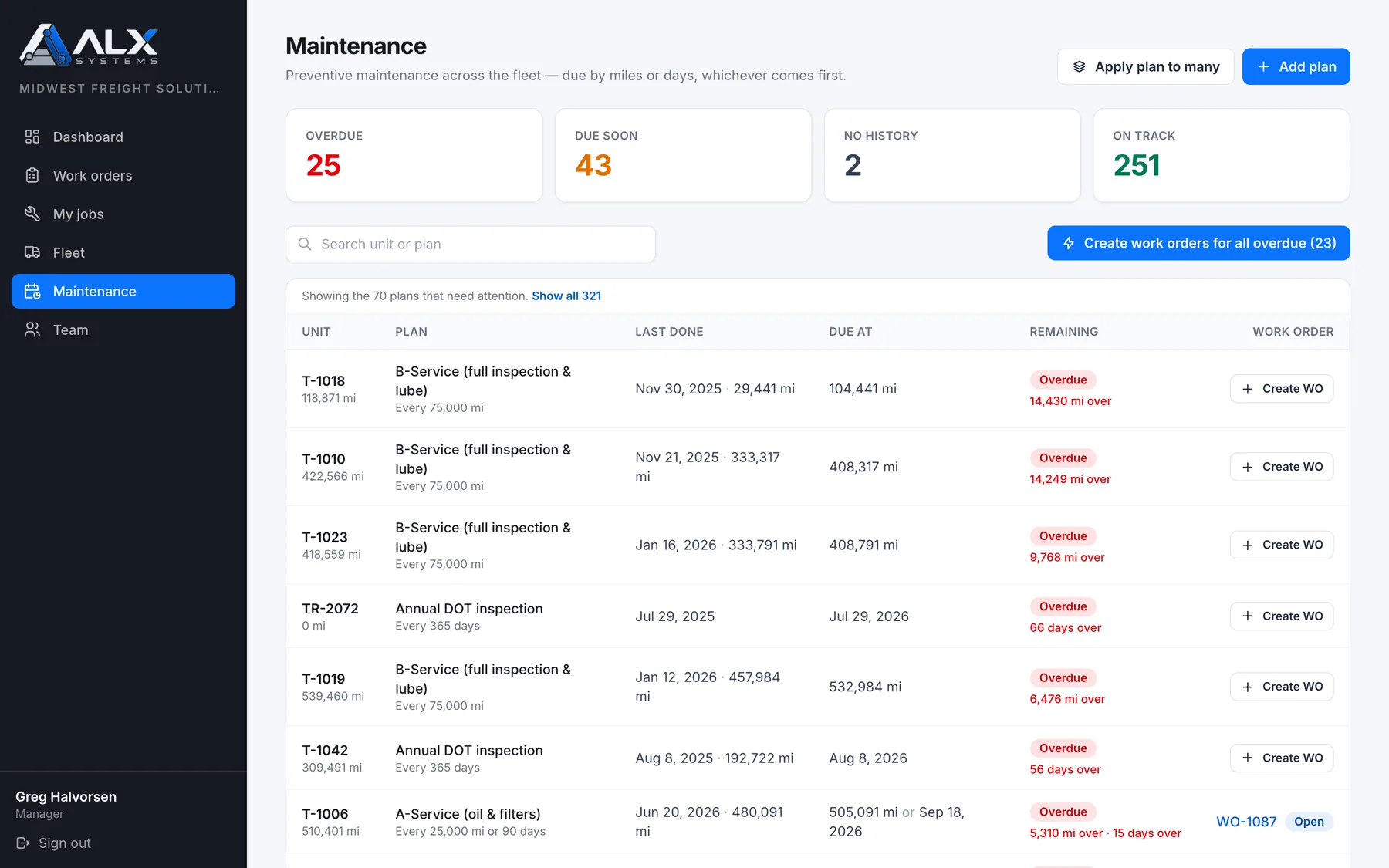
Task: Click the Fleet truck icon
Action: coord(32,252)
